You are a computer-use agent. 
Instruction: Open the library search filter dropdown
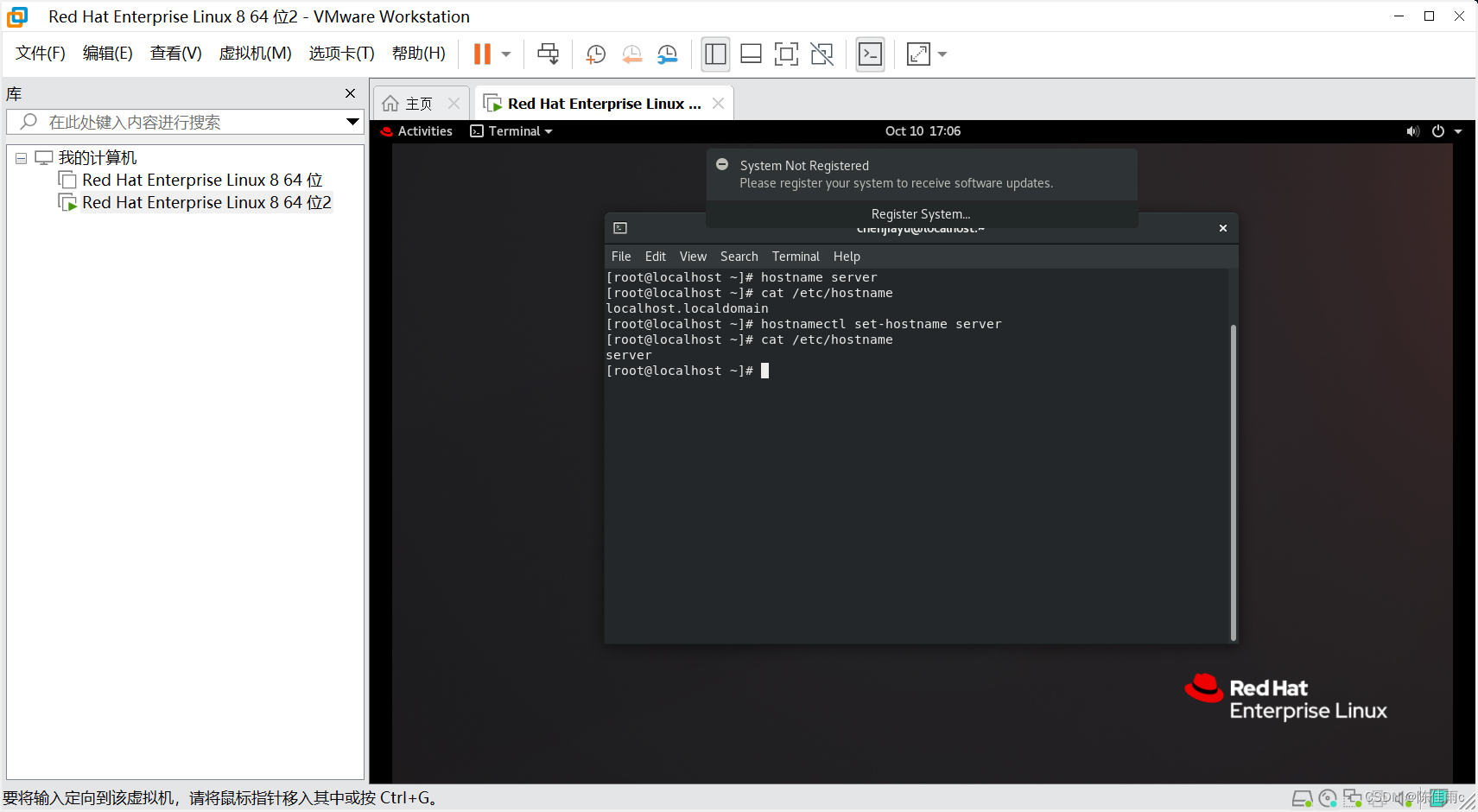pyautogui.click(x=352, y=122)
